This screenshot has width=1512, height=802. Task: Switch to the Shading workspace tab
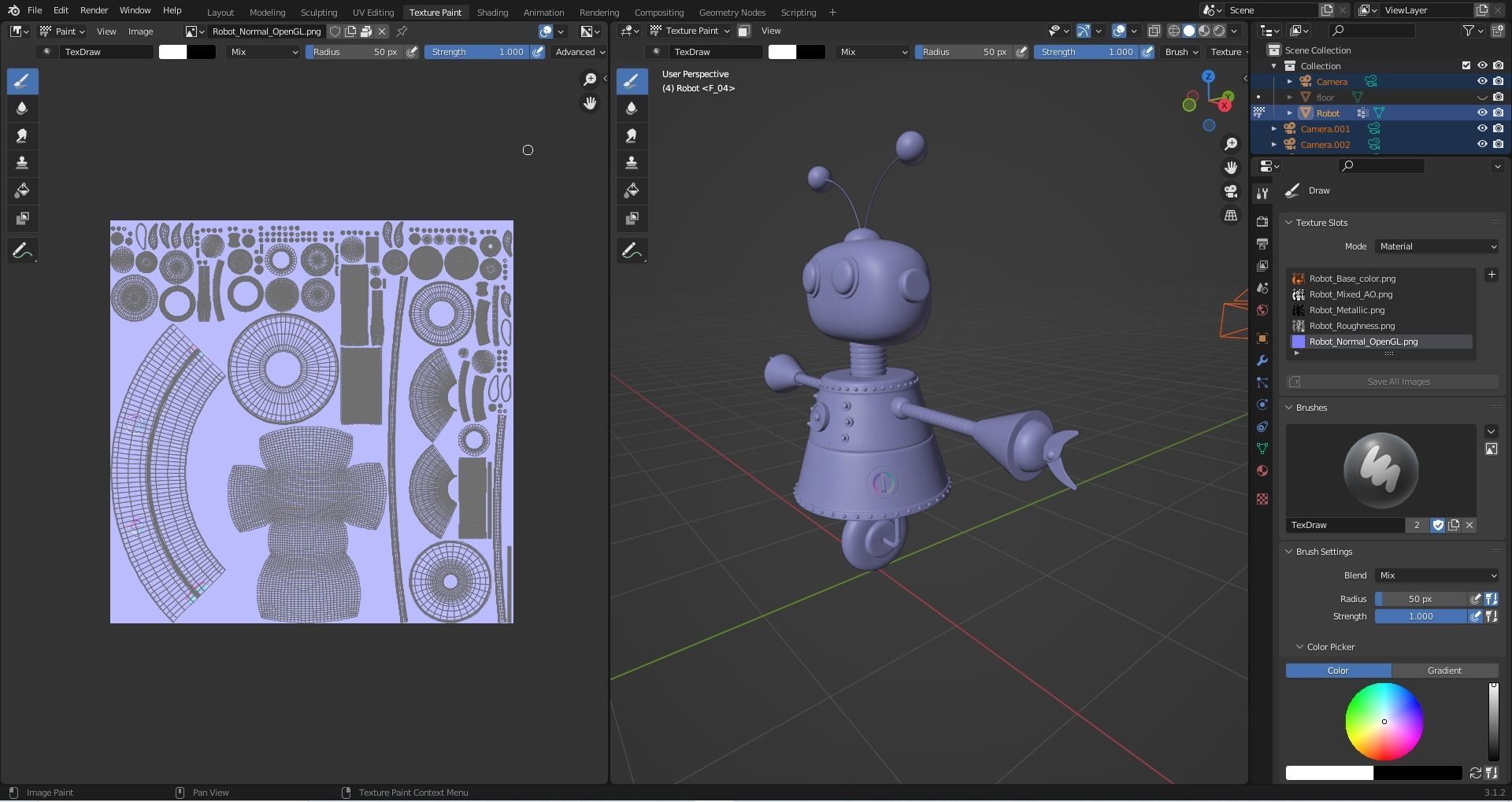[x=492, y=12]
